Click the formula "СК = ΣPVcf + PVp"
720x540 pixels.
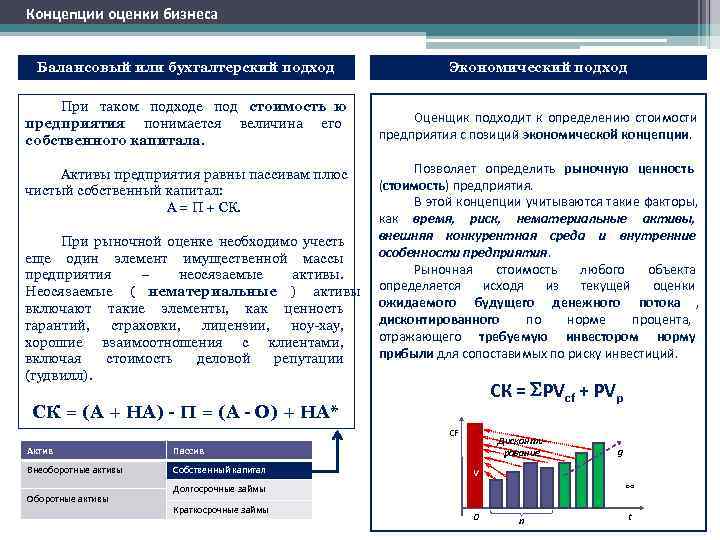[x=557, y=392]
